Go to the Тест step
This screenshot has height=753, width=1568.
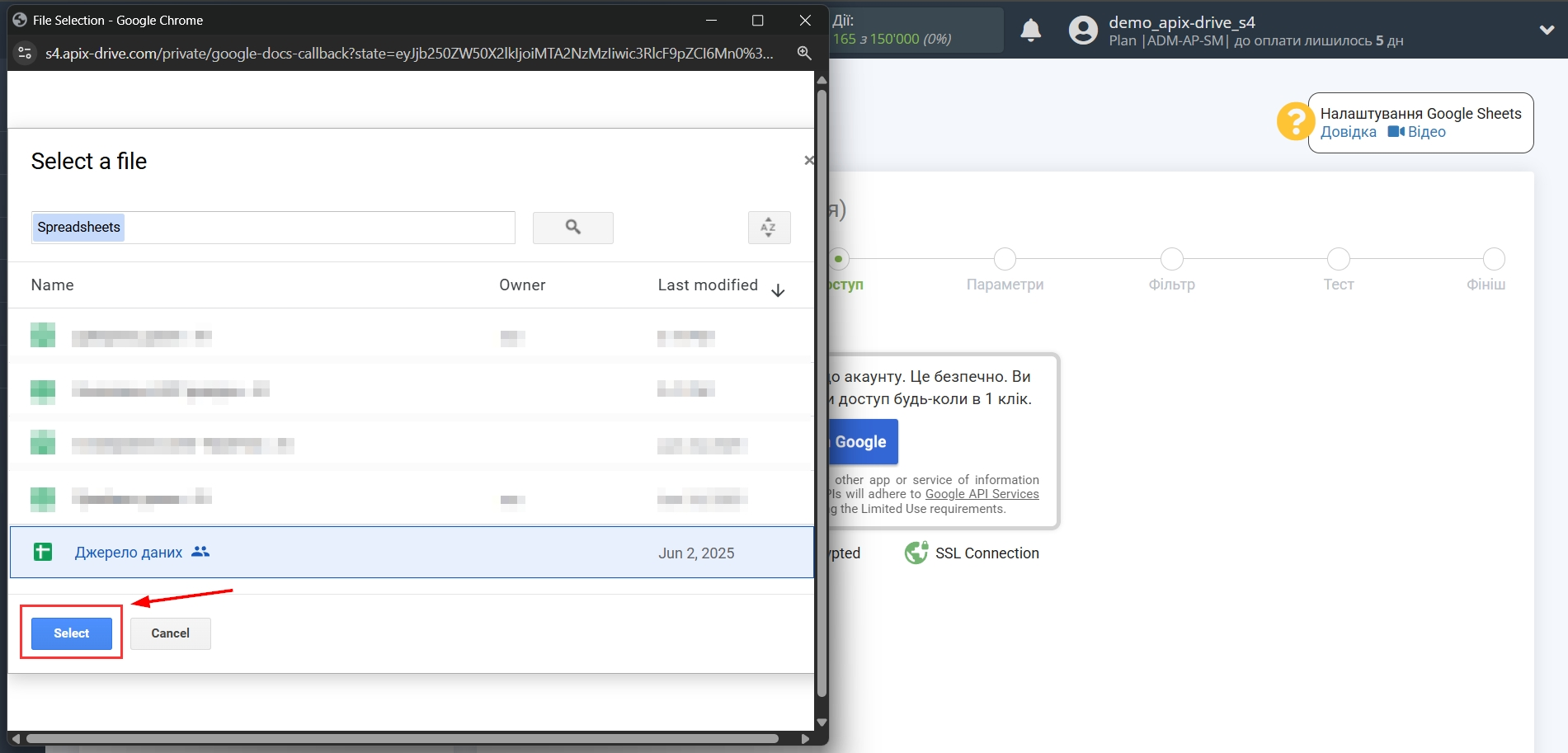coord(1338,259)
